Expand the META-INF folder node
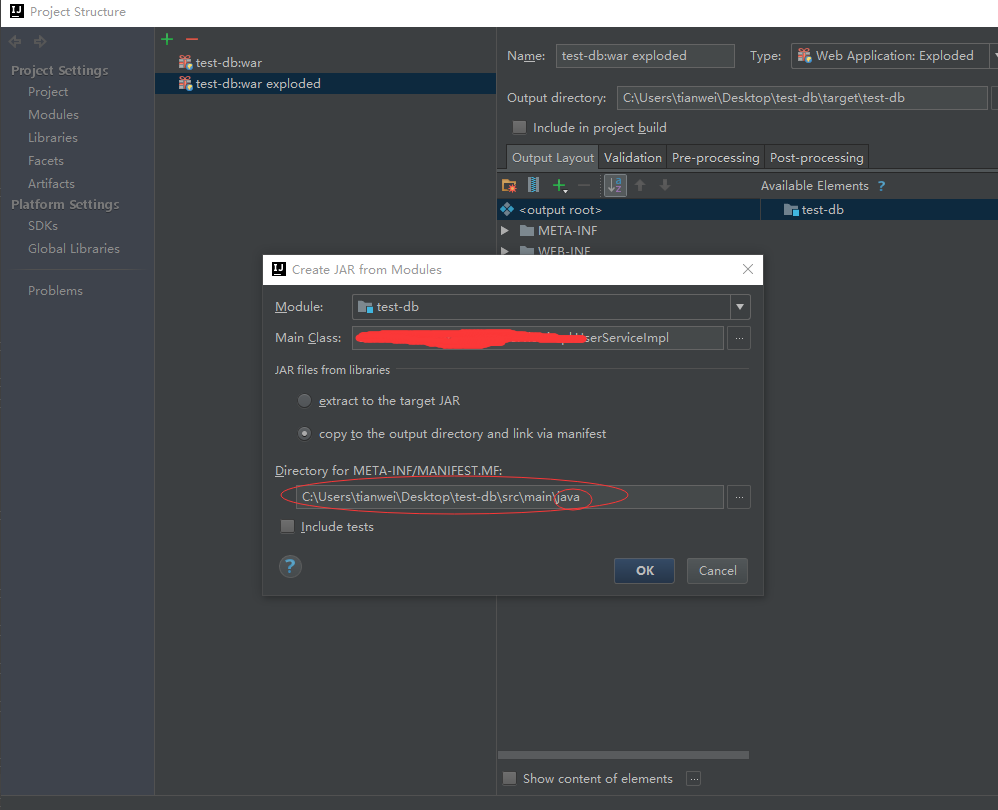 (506, 231)
